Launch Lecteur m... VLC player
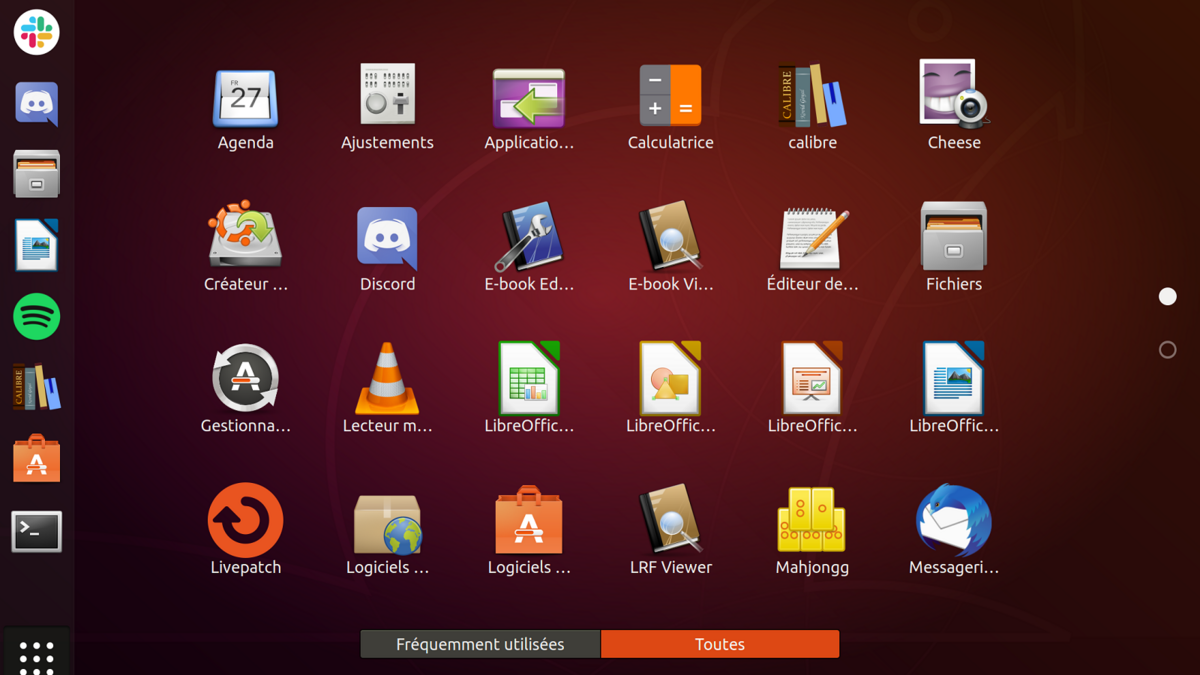This screenshot has height=675, width=1200. pos(388,378)
